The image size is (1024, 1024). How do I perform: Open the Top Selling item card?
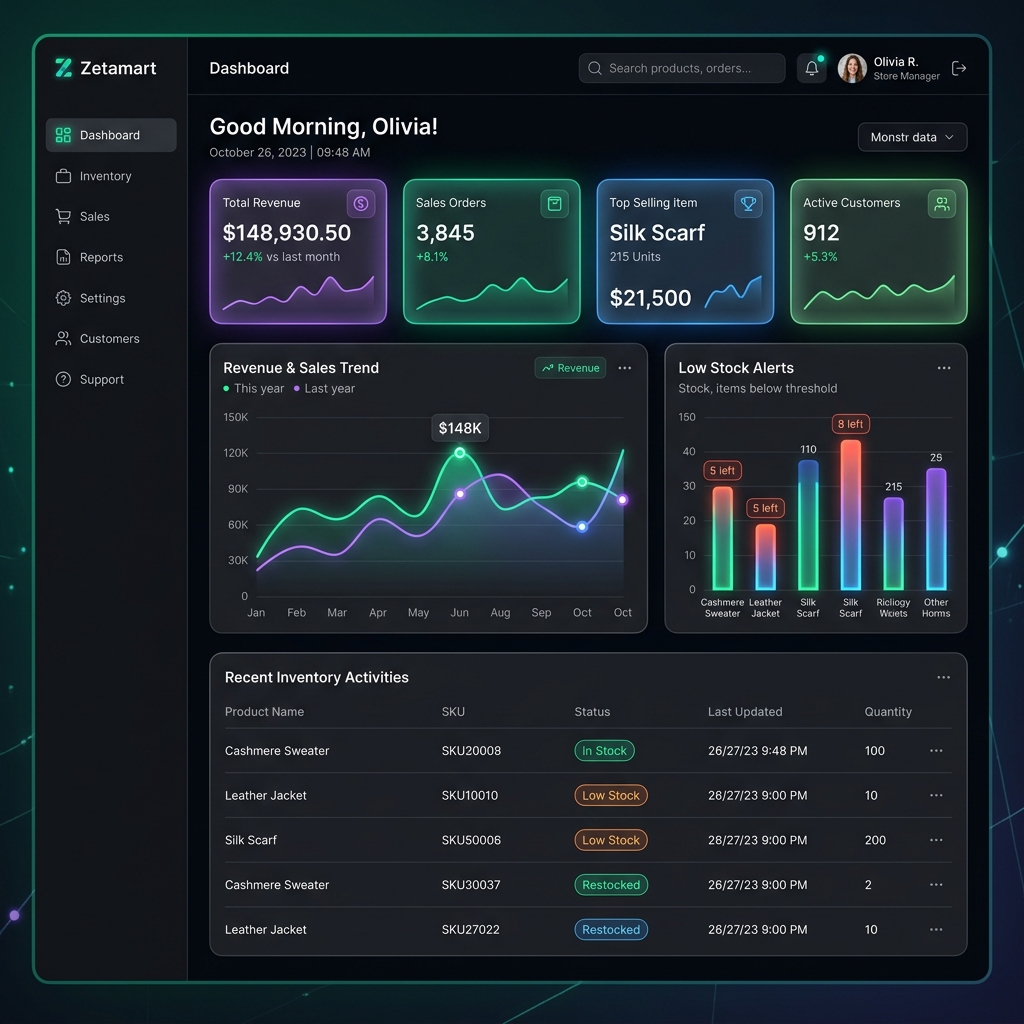pyautogui.click(x=685, y=251)
